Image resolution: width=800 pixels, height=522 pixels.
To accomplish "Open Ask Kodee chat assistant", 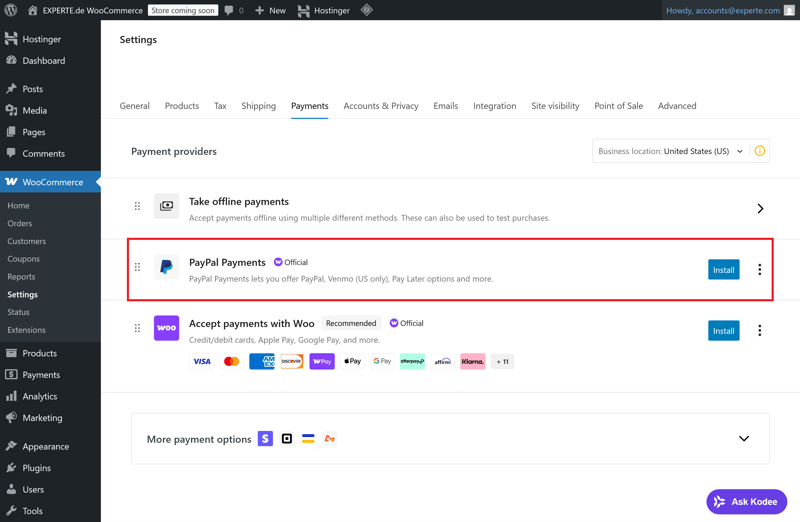I will [x=746, y=501].
